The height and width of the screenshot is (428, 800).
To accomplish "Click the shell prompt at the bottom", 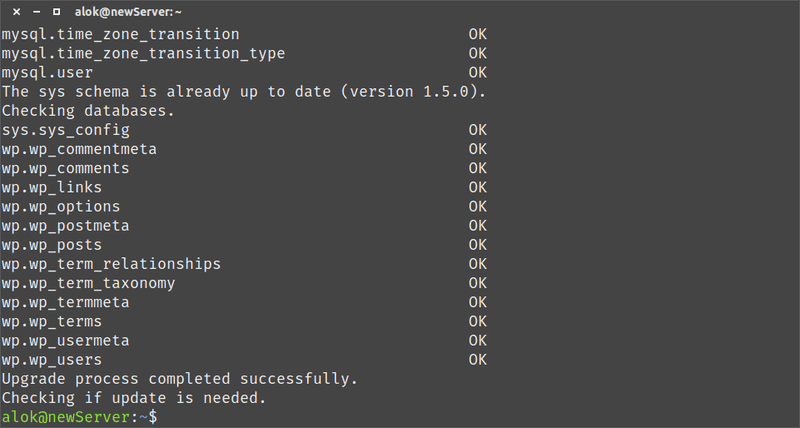I will (79, 417).
